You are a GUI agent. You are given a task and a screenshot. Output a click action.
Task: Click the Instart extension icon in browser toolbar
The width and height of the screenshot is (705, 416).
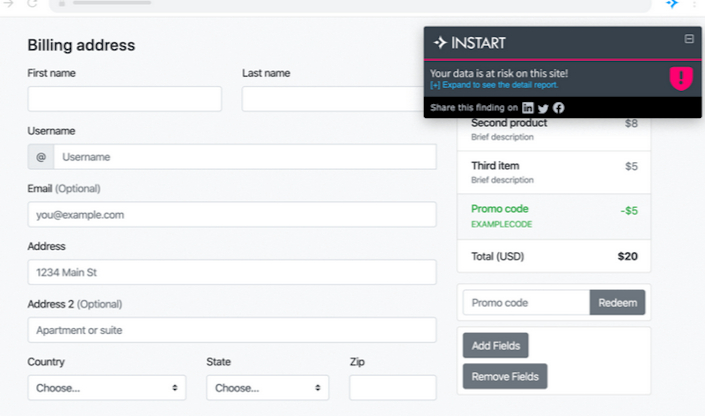point(672,5)
